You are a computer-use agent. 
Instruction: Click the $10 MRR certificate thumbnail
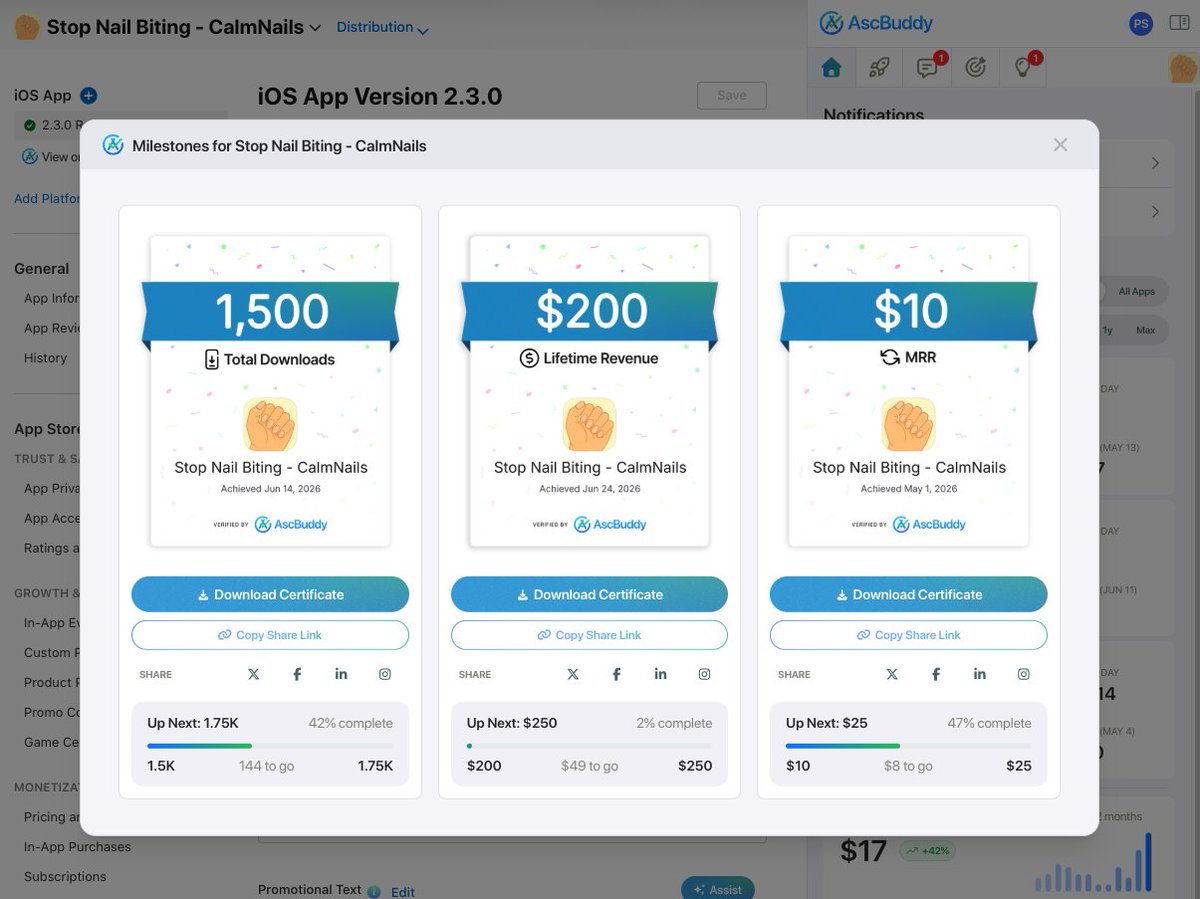click(x=908, y=391)
